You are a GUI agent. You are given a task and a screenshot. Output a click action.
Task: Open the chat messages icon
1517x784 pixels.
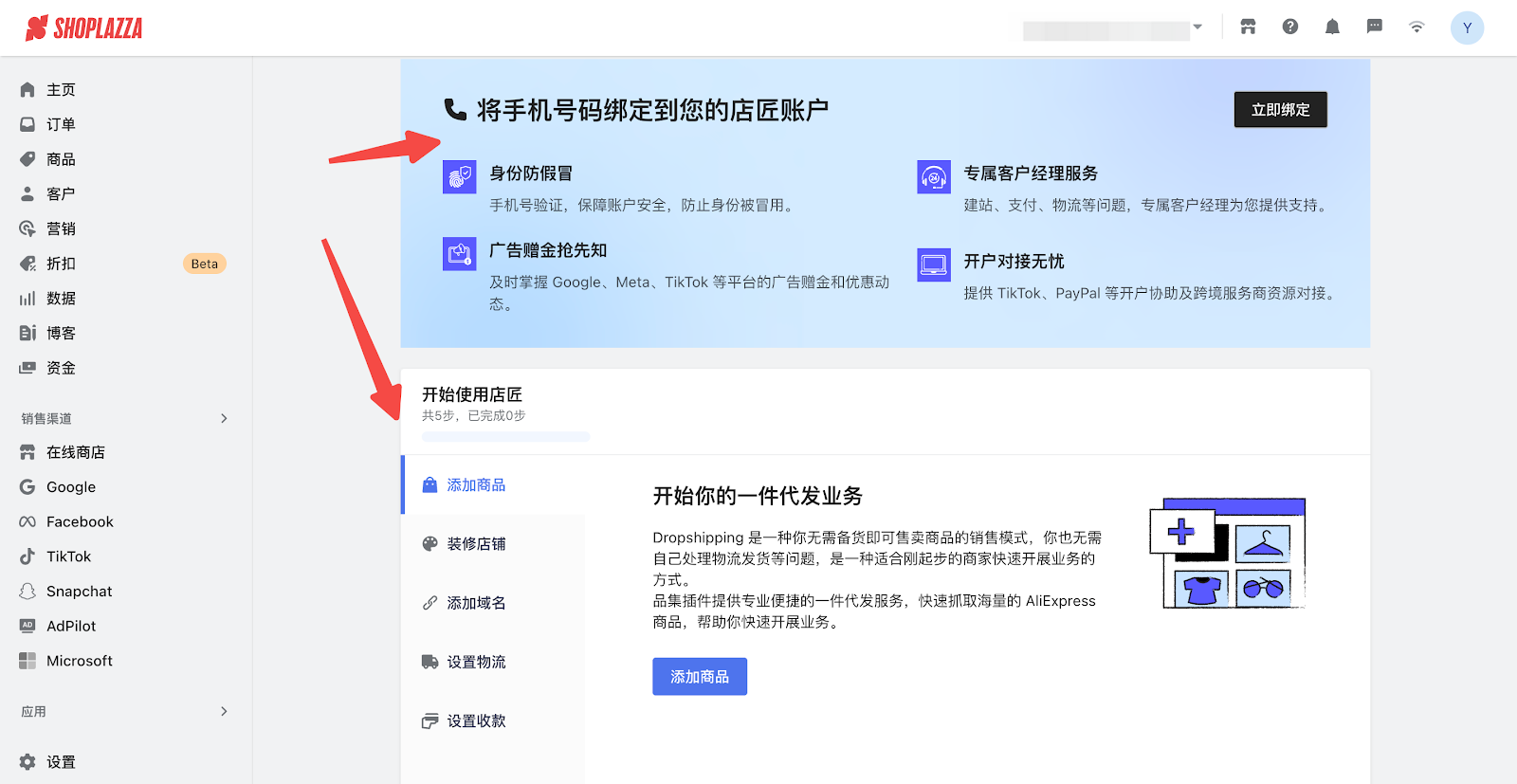[1374, 27]
